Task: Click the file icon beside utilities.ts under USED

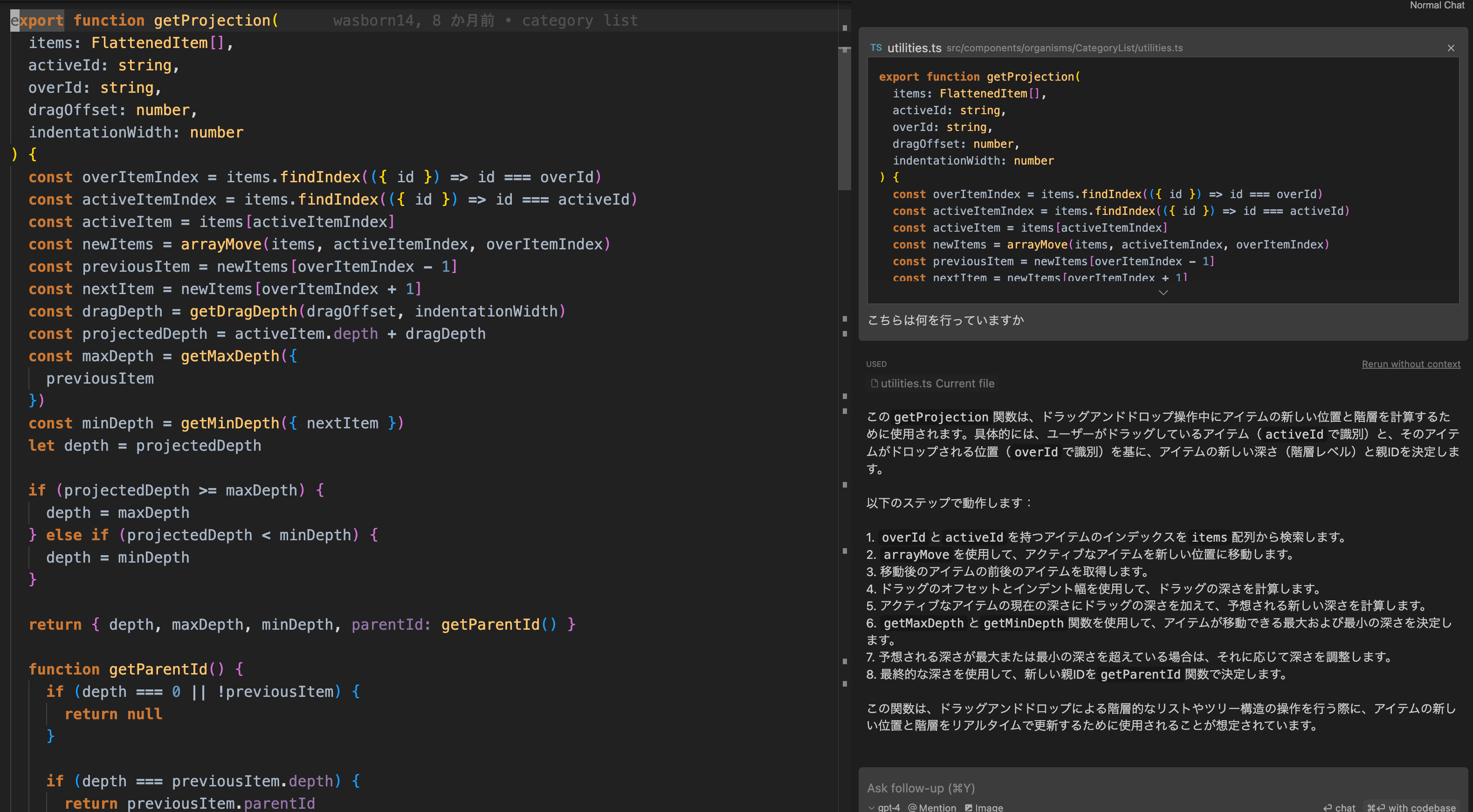Action: click(875, 383)
